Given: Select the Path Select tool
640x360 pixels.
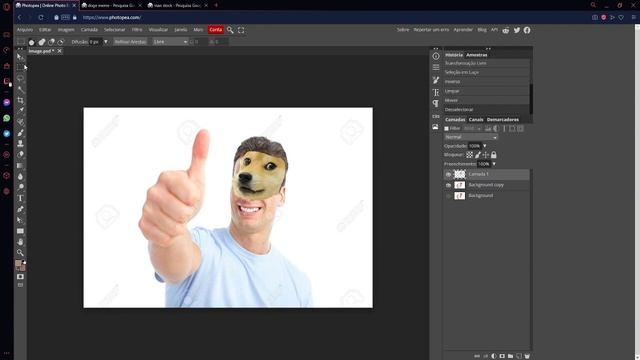Looking at the screenshot, I should pyautogui.click(x=20, y=220).
